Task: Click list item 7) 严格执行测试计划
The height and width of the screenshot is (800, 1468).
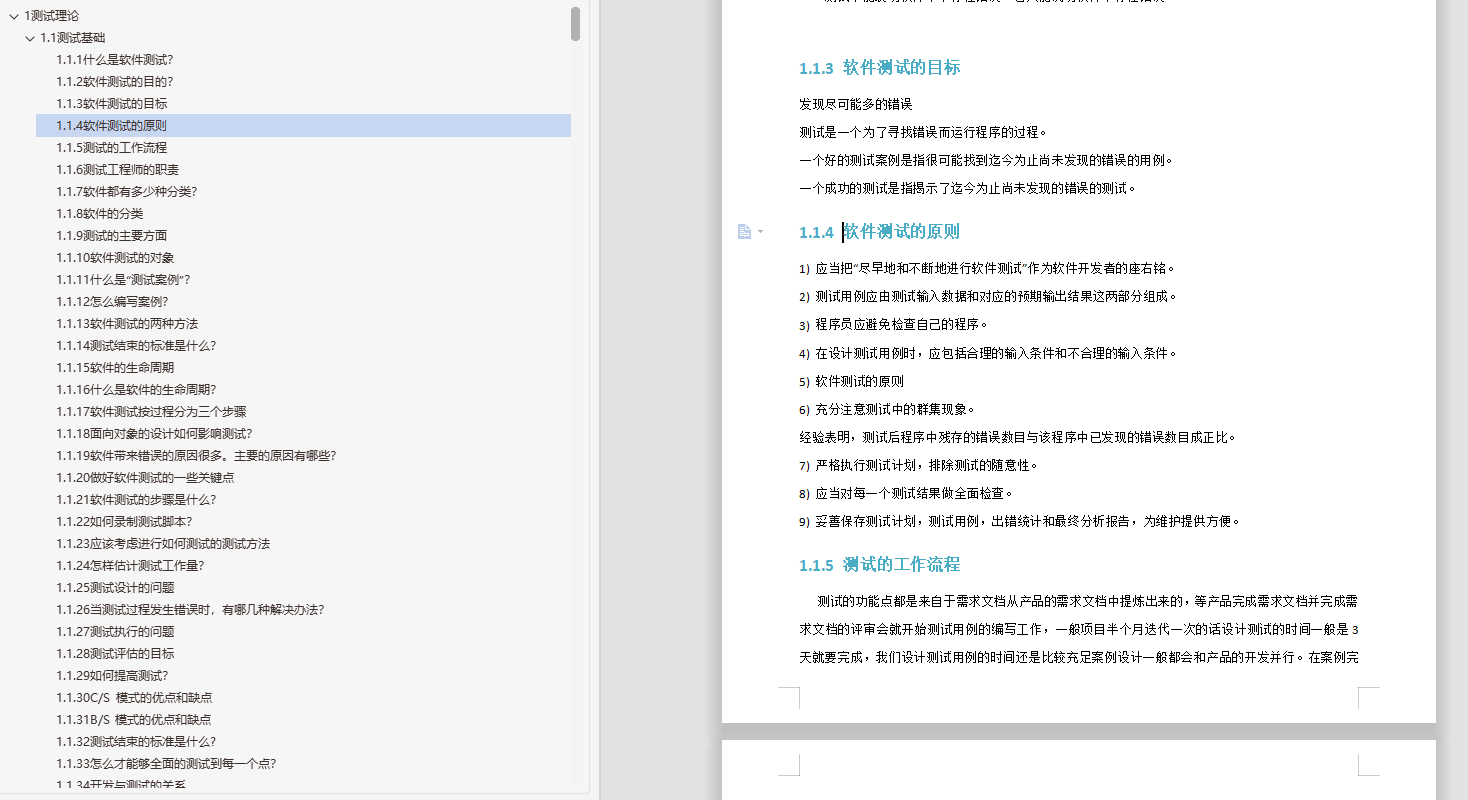Action: (x=919, y=465)
